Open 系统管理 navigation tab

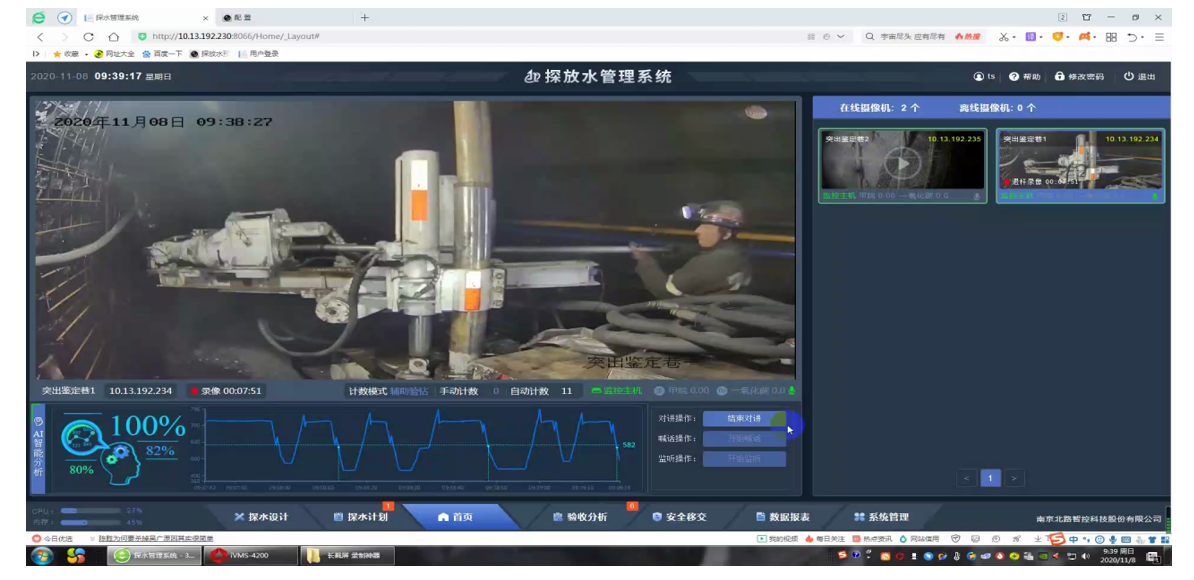(x=881, y=517)
